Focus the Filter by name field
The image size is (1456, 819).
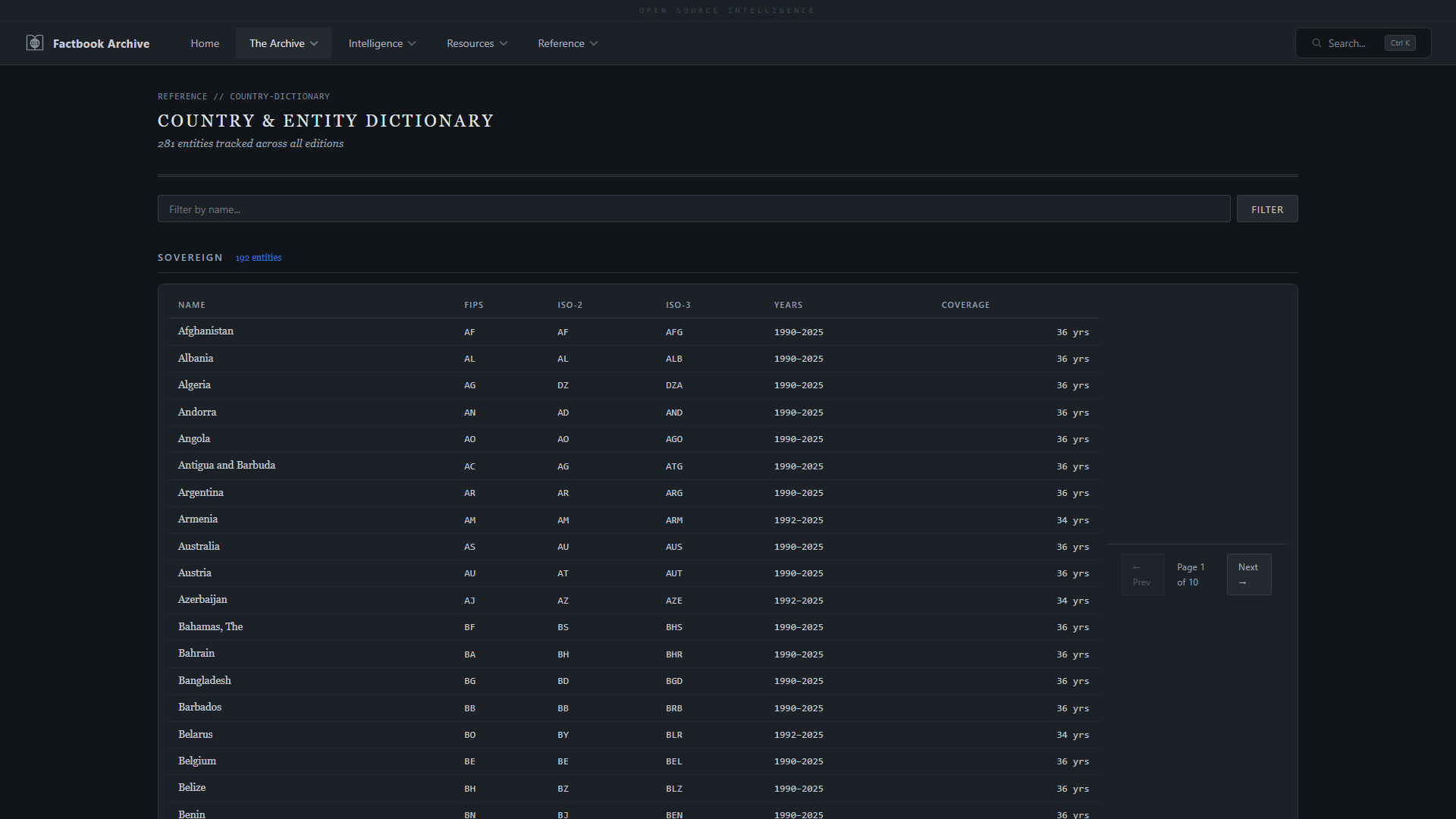693,209
